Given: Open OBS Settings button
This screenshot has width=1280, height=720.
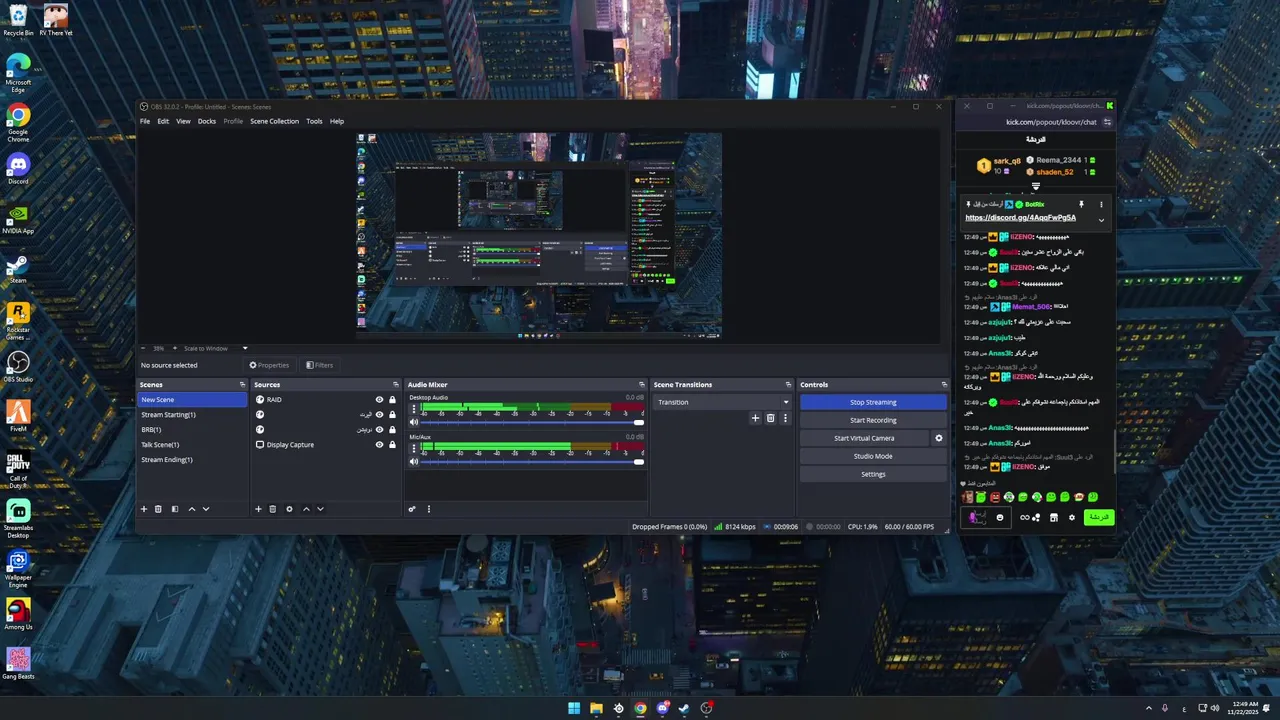Looking at the screenshot, I should point(873,474).
